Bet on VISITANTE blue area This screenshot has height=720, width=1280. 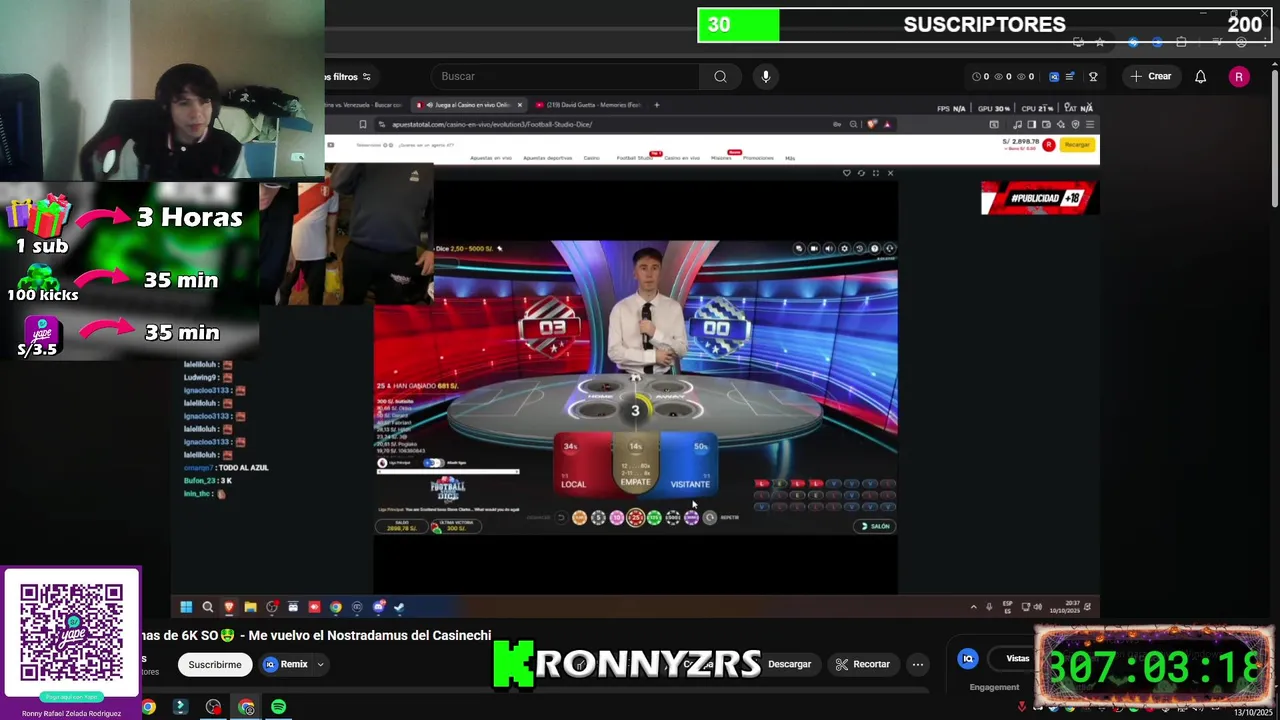[689, 464]
